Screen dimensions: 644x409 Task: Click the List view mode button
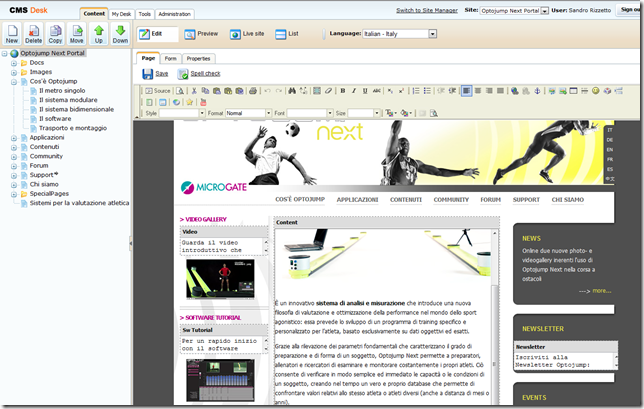point(287,34)
